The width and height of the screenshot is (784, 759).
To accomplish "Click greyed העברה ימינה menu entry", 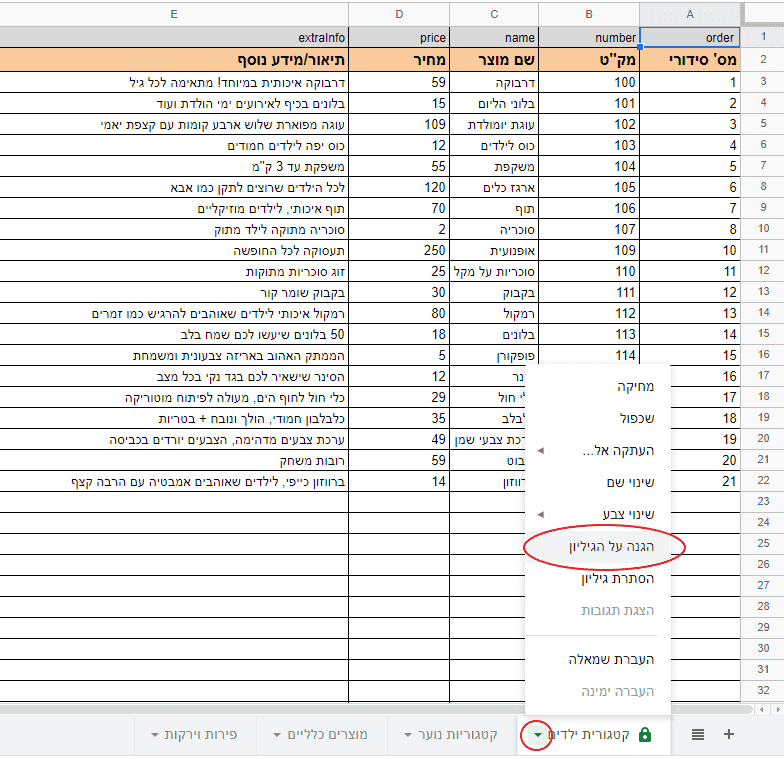I will coord(598,692).
